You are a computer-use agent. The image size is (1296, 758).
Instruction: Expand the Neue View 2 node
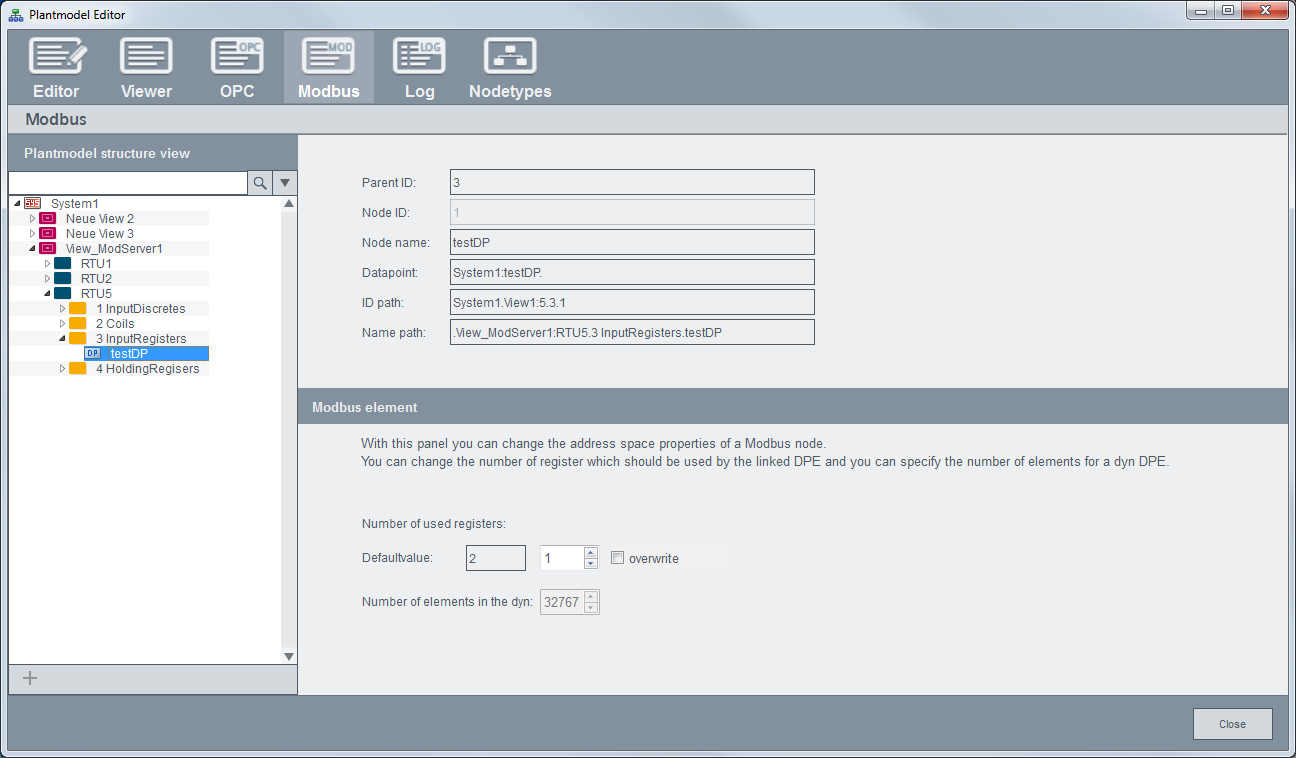[32, 218]
